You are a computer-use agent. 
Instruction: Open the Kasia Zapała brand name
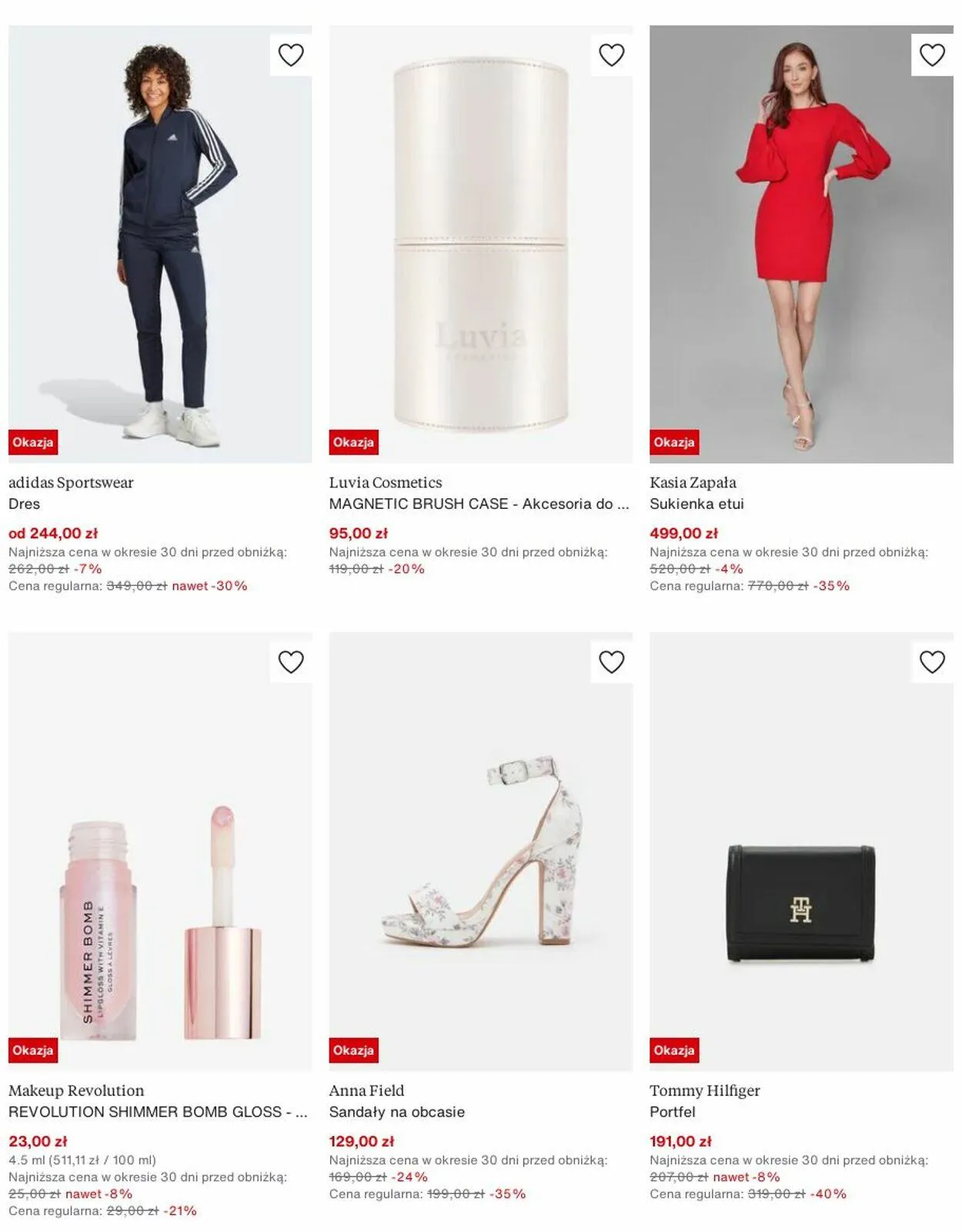tap(693, 483)
